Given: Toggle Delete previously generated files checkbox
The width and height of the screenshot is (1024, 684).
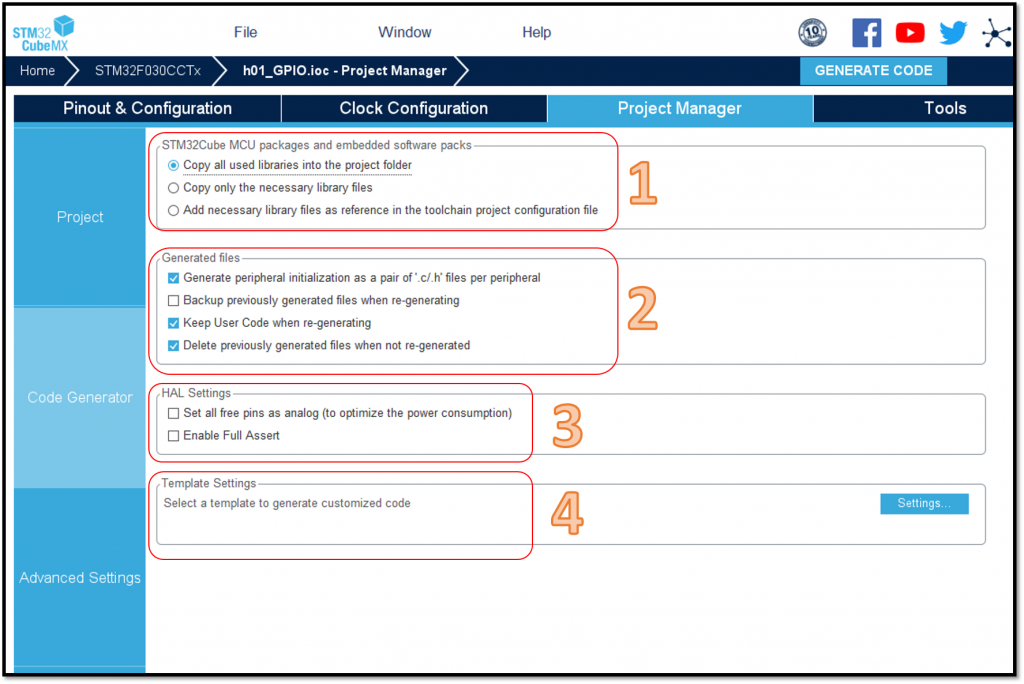Looking at the screenshot, I should [173, 346].
